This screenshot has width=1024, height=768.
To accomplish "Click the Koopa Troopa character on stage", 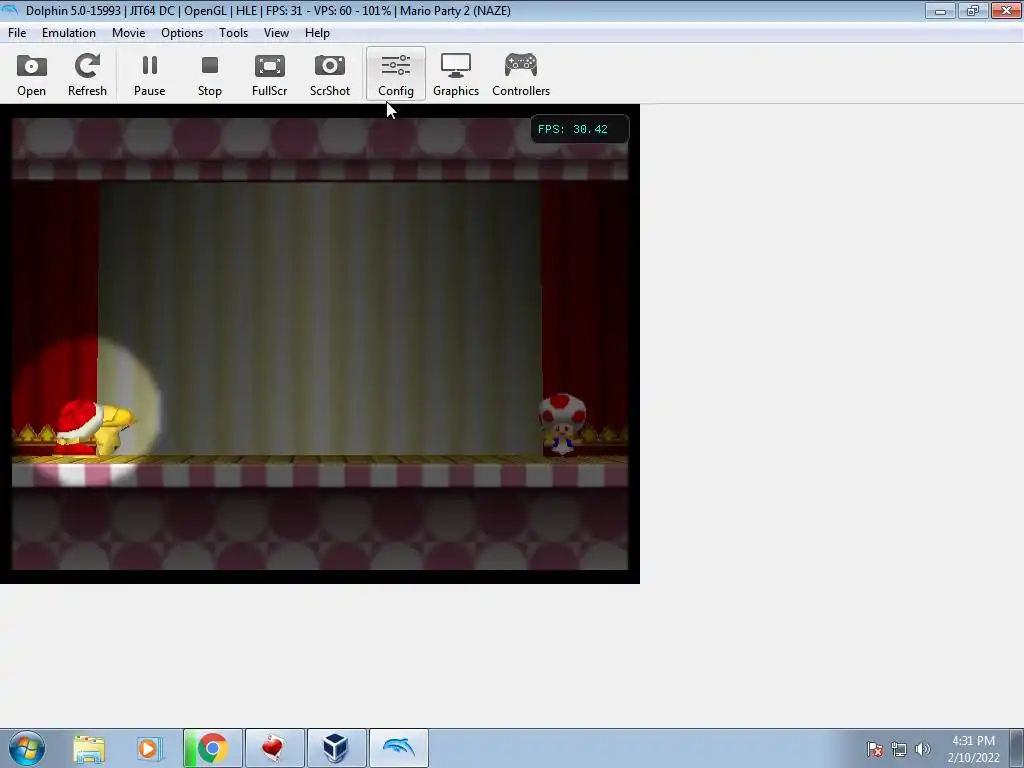I will [95, 428].
